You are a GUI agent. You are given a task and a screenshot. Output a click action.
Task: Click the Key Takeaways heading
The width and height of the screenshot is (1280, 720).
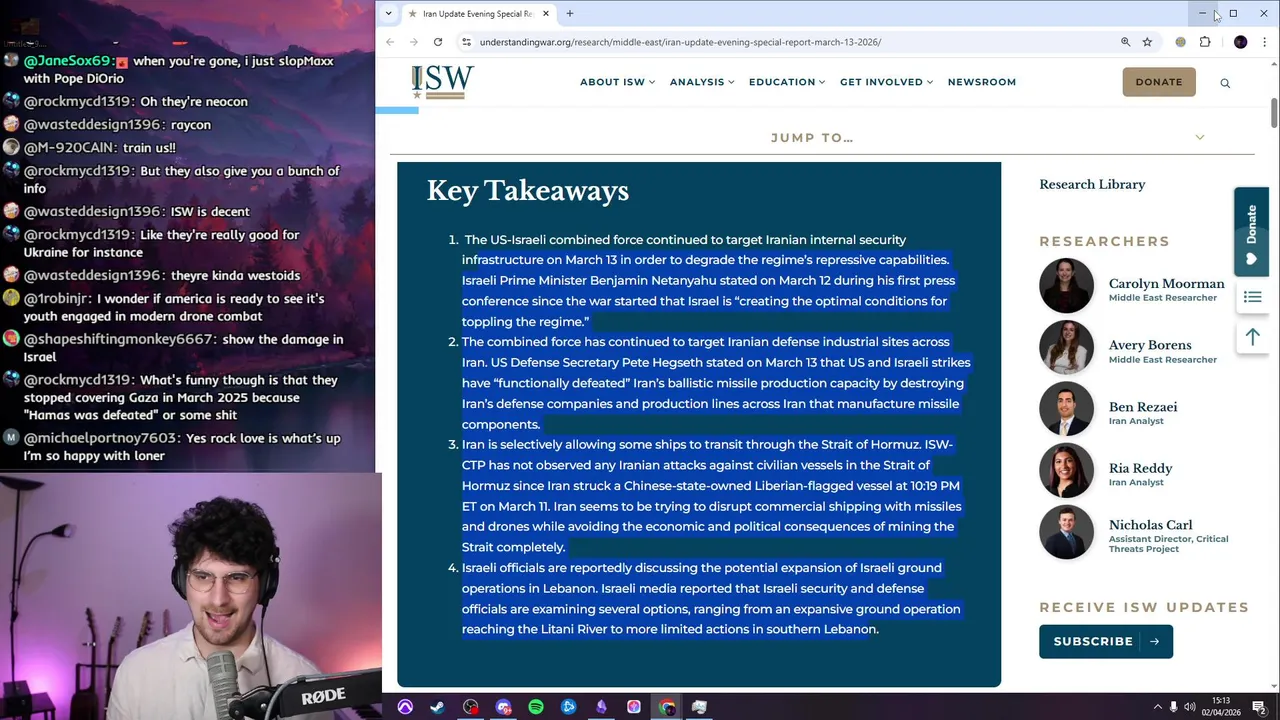pos(528,191)
